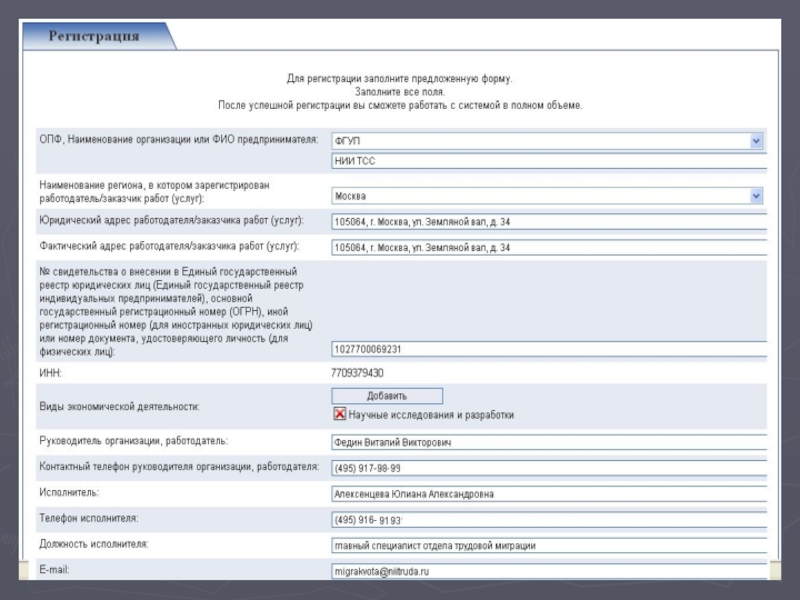The image size is (800, 600).
Task: Click the Алексенцева Юлиана Александровна field
Action: pos(549,494)
